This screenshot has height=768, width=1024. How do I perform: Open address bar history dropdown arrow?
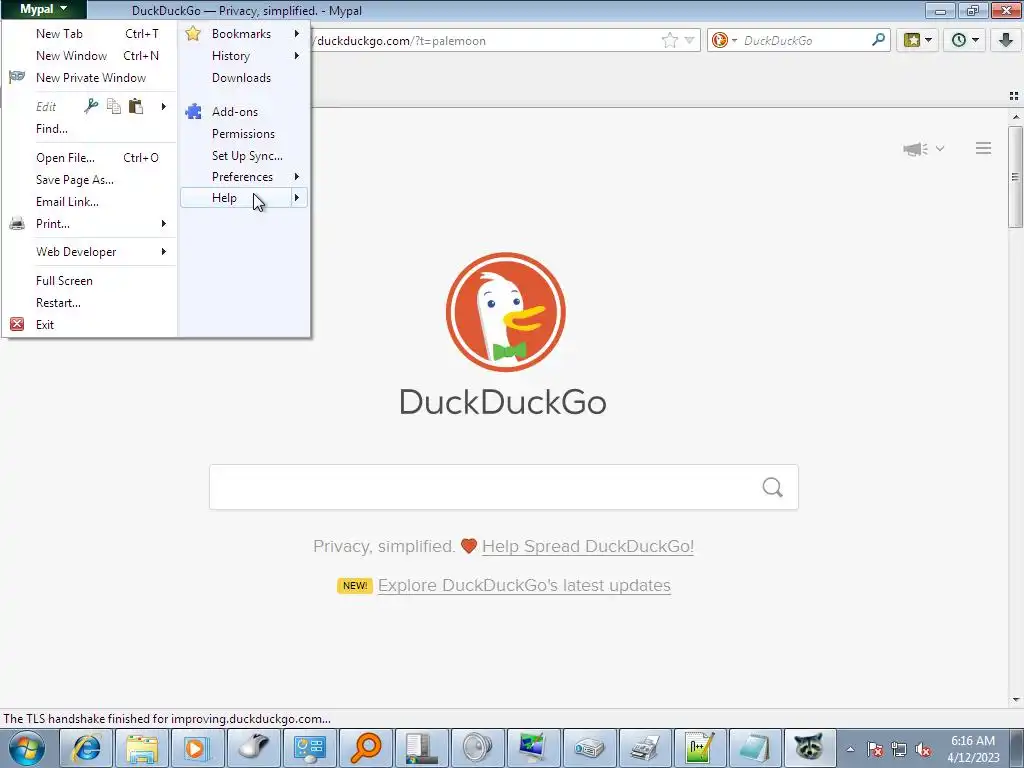click(x=689, y=40)
